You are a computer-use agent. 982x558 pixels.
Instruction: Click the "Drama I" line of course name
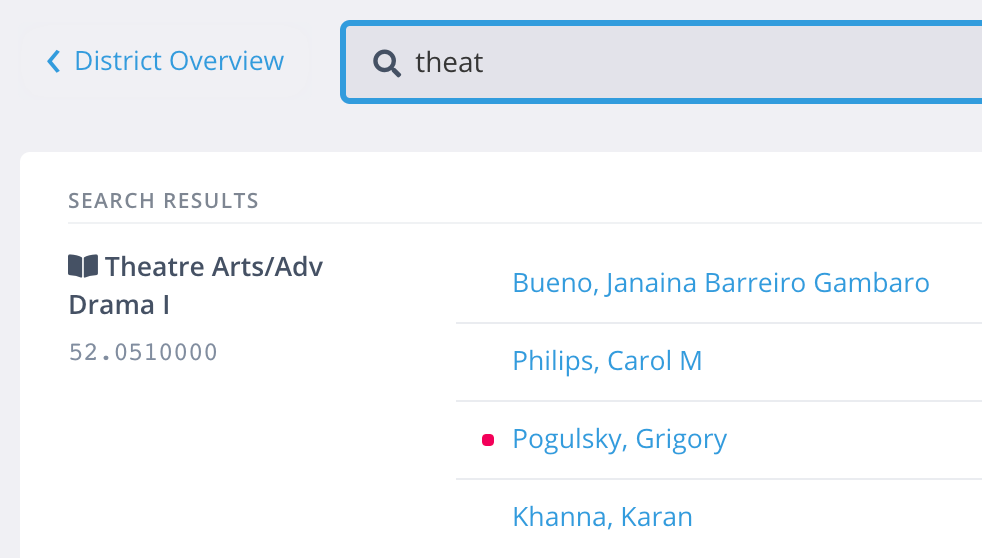point(119,305)
